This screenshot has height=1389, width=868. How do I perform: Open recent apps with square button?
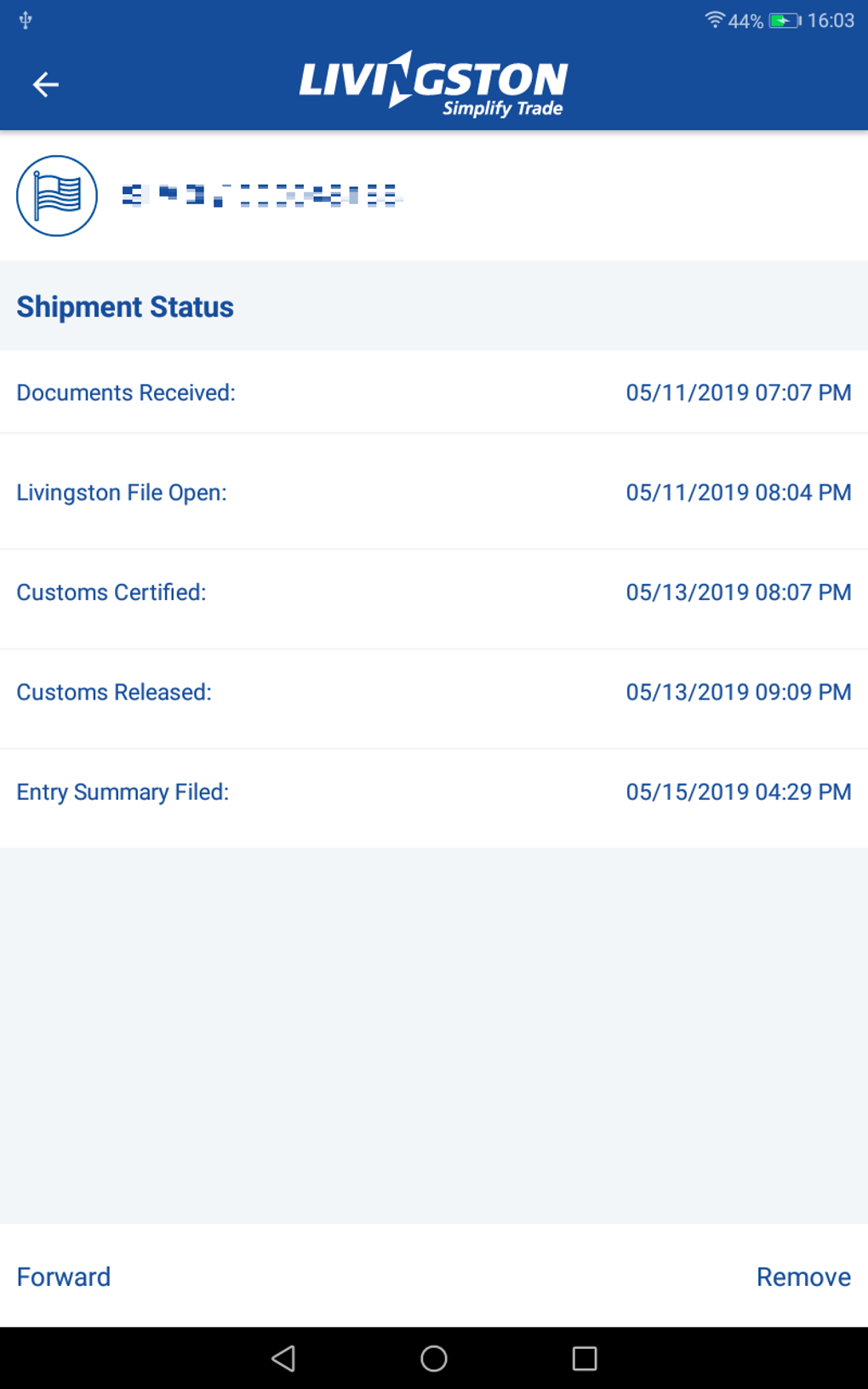tap(585, 1358)
